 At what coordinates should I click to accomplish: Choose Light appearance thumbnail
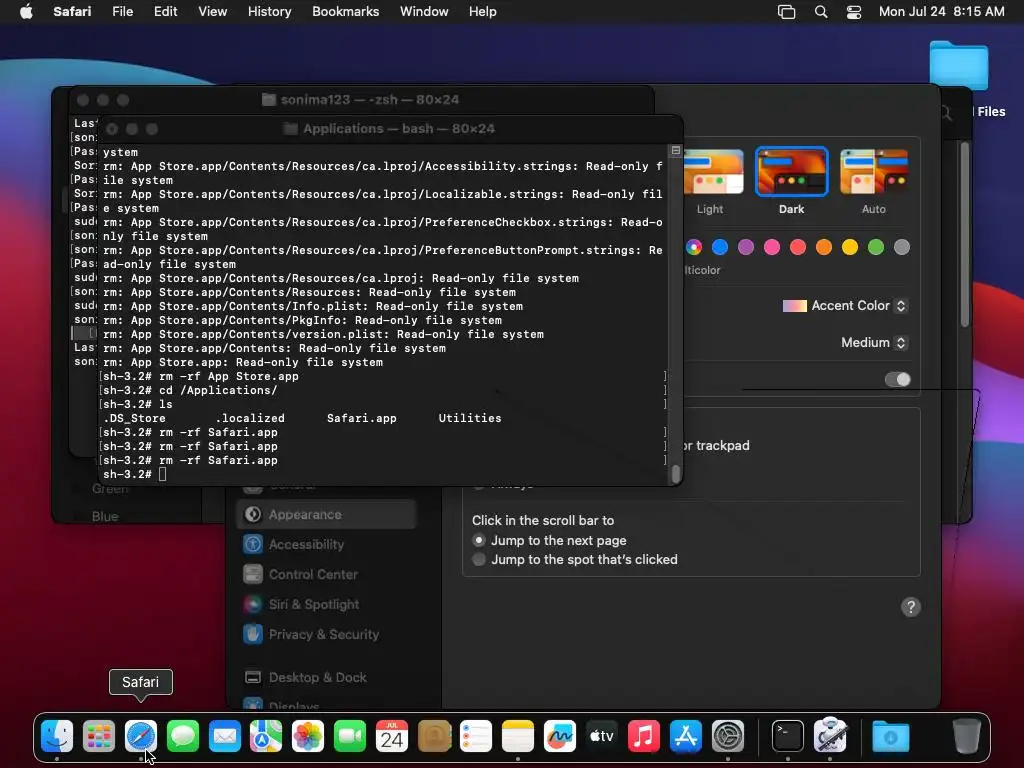pyautogui.click(x=712, y=172)
